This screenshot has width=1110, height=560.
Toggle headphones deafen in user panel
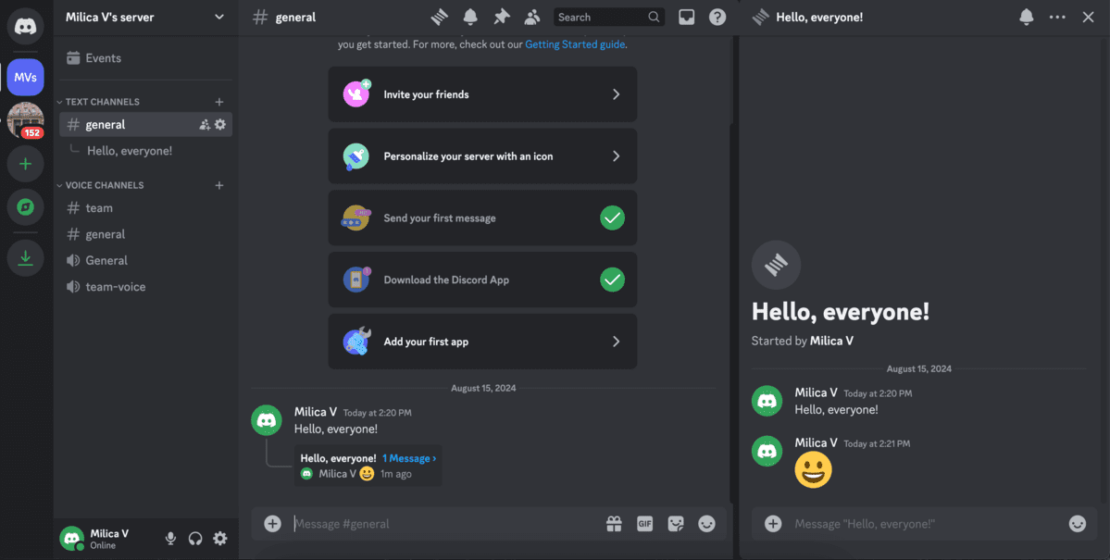195,539
